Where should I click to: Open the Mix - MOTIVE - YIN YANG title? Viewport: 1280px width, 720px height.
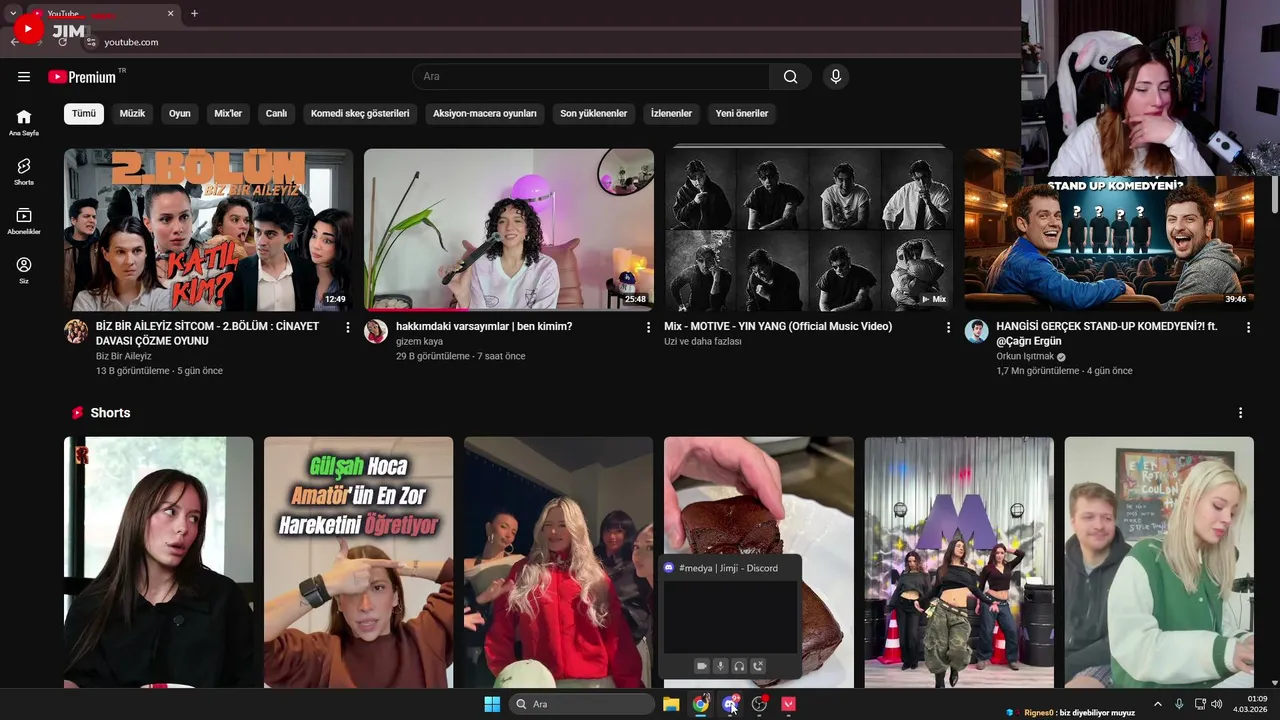[778, 327]
